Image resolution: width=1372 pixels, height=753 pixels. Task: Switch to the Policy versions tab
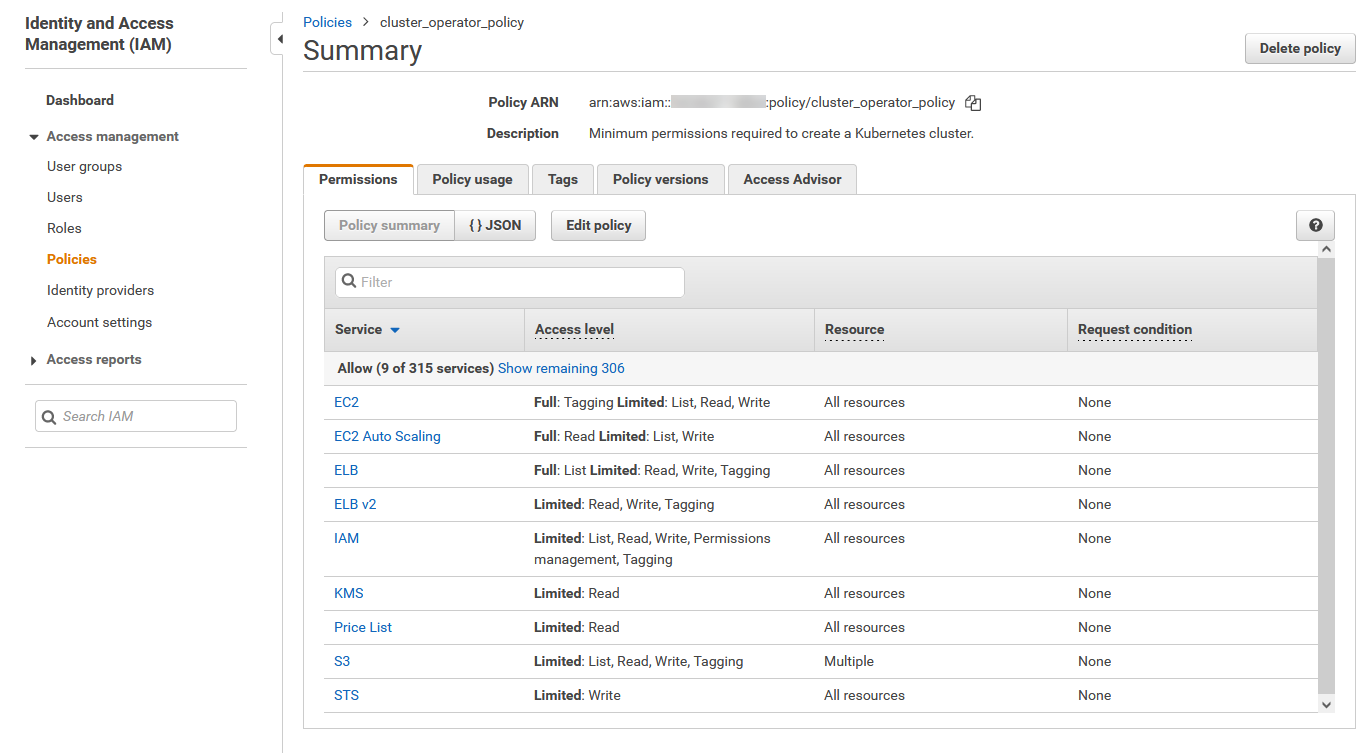[660, 180]
